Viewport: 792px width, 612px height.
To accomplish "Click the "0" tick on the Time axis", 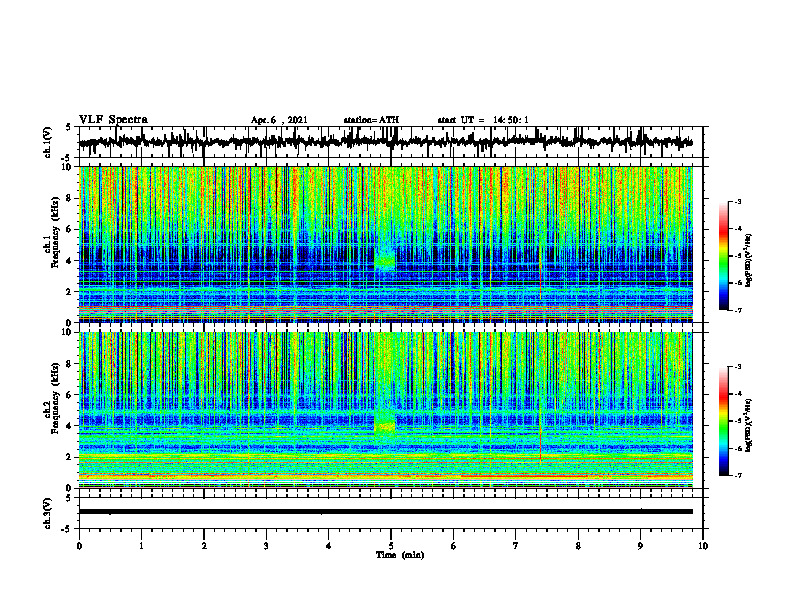I will click(x=79, y=546).
